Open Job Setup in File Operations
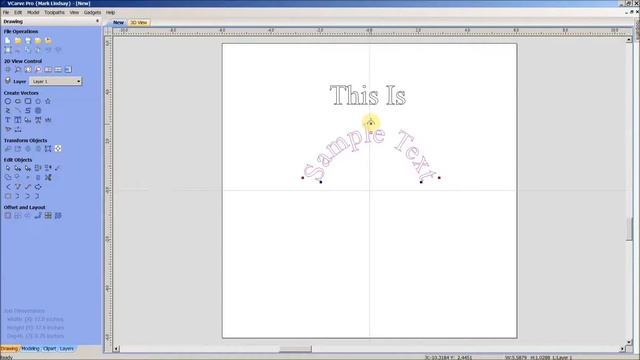Image resolution: width=640 pixels, height=360 pixels. 8,50
